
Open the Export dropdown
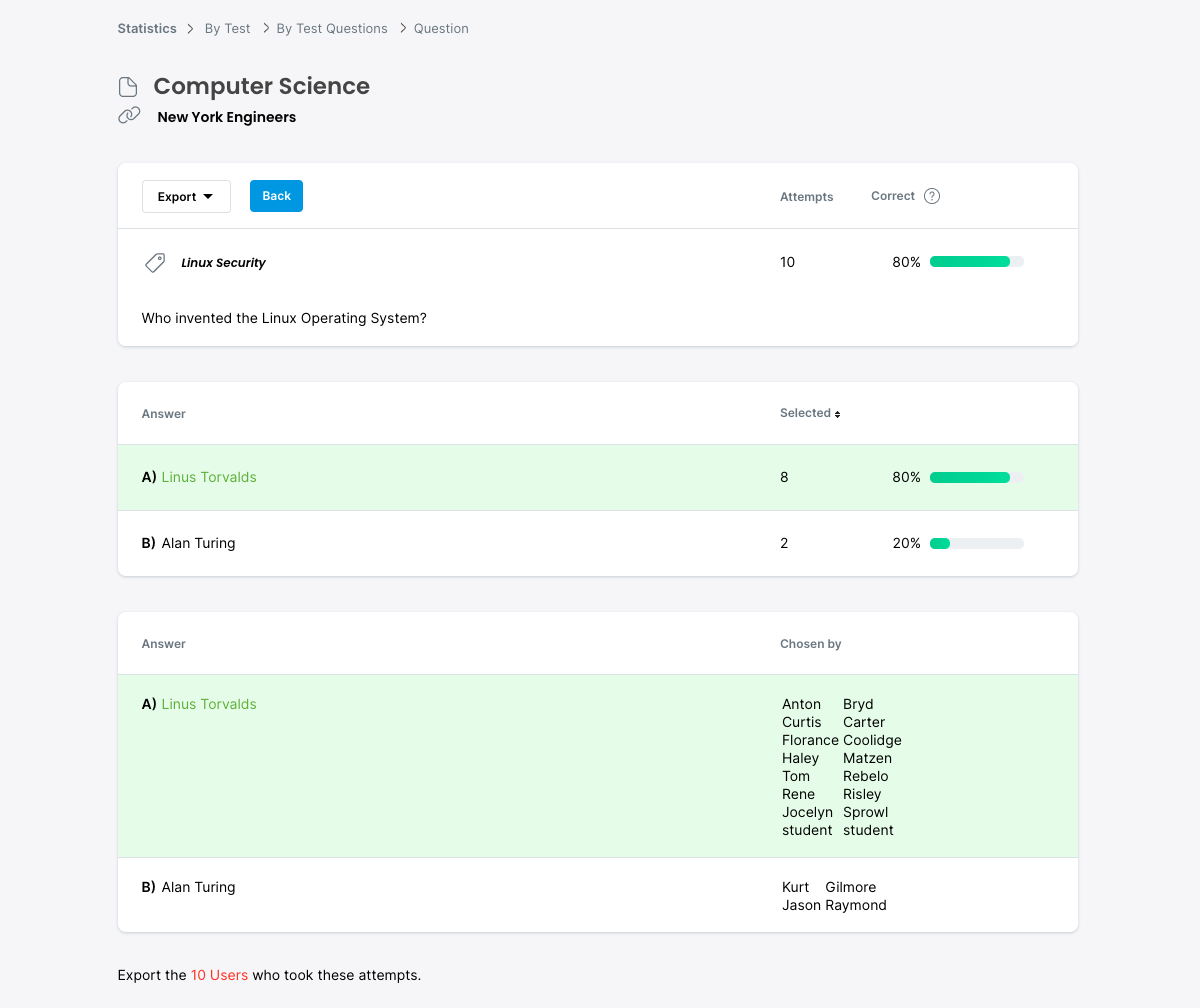[x=186, y=197]
